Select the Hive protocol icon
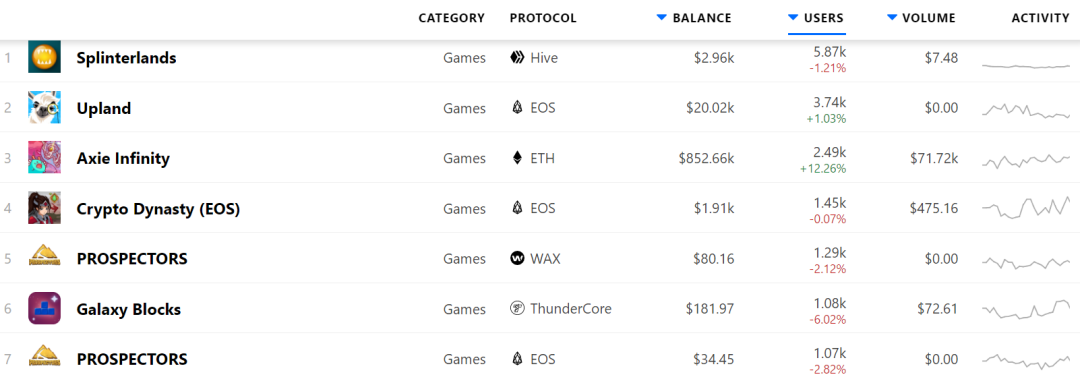This screenshot has width=1080, height=381. [x=517, y=58]
